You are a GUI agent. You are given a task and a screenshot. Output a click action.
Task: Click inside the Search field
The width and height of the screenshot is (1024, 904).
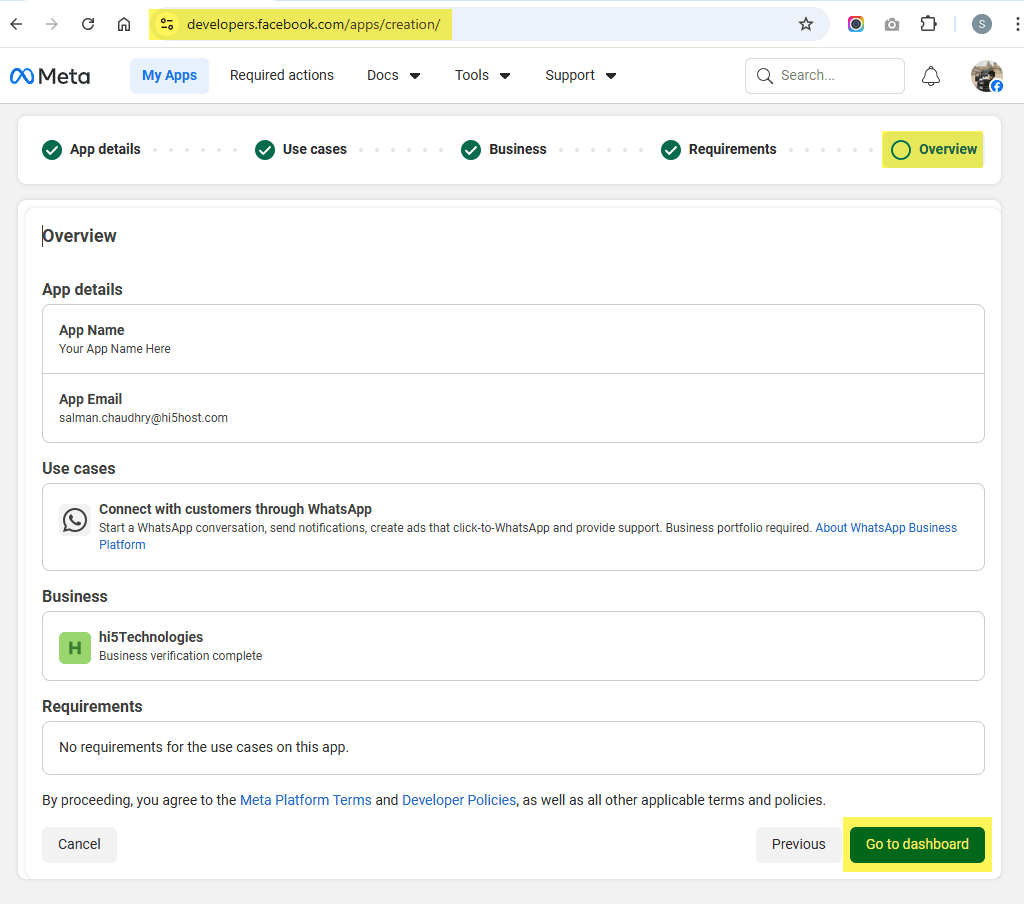(x=825, y=75)
